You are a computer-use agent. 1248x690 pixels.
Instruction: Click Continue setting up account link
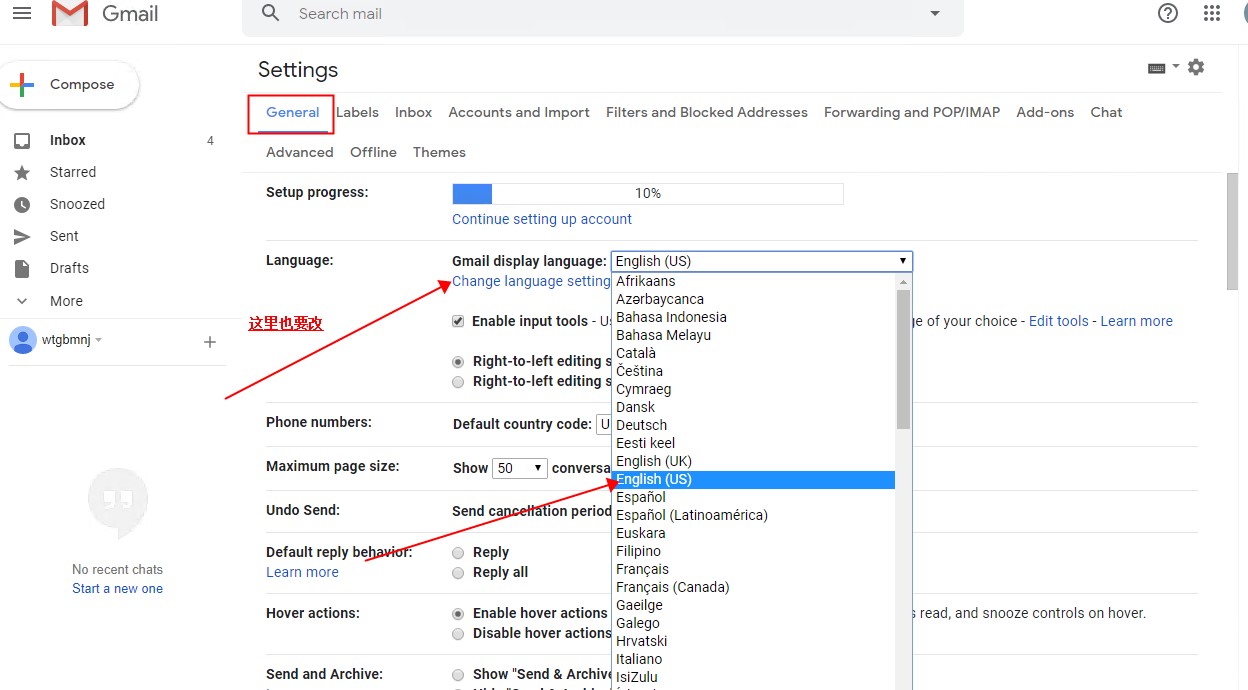[542, 219]
